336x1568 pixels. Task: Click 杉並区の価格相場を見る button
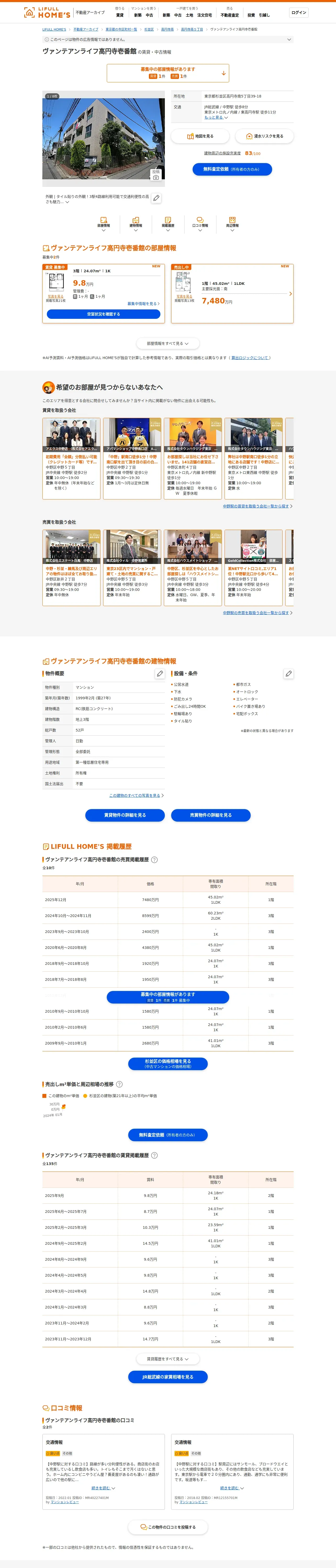coord(168,1063)
